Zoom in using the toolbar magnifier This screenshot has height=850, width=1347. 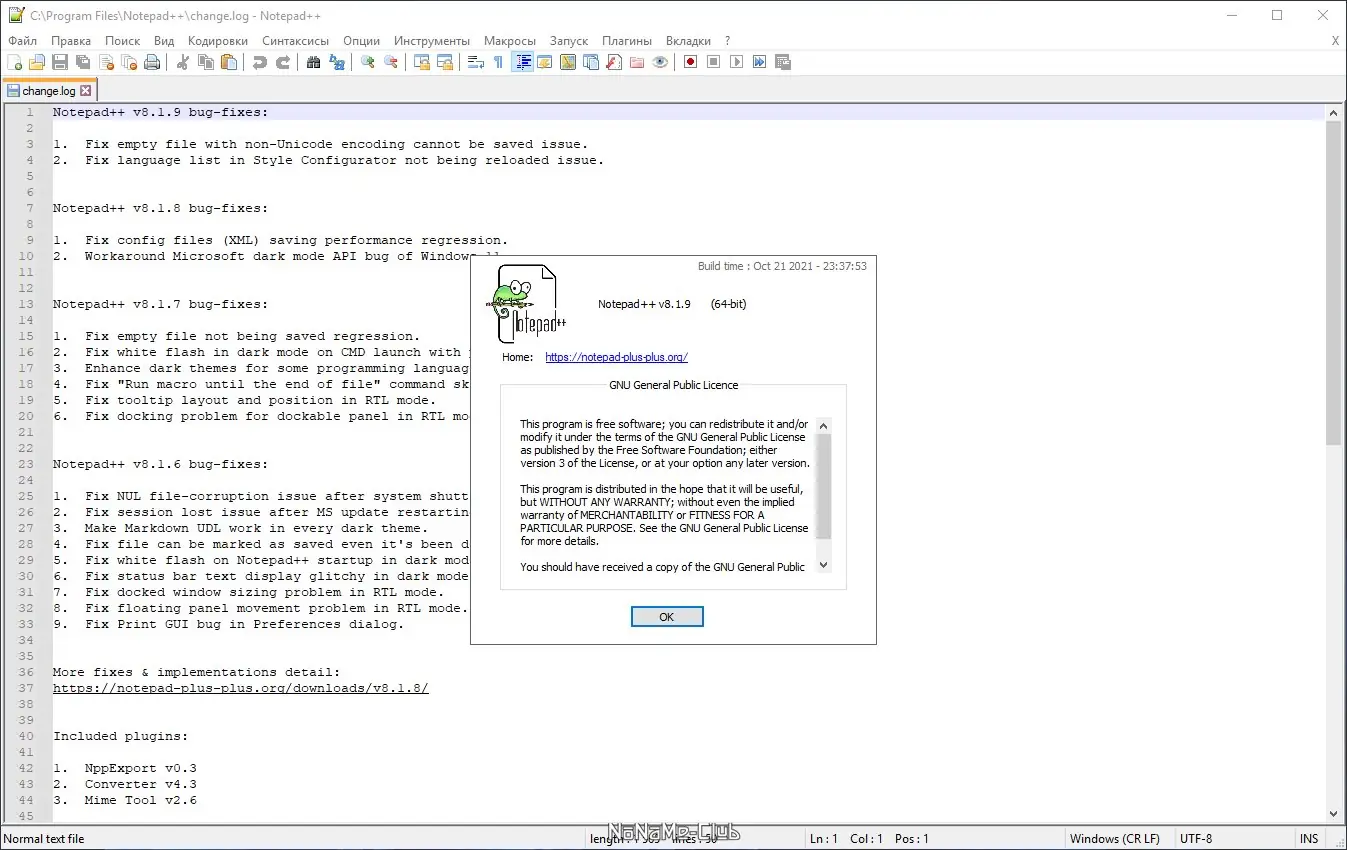368,62
